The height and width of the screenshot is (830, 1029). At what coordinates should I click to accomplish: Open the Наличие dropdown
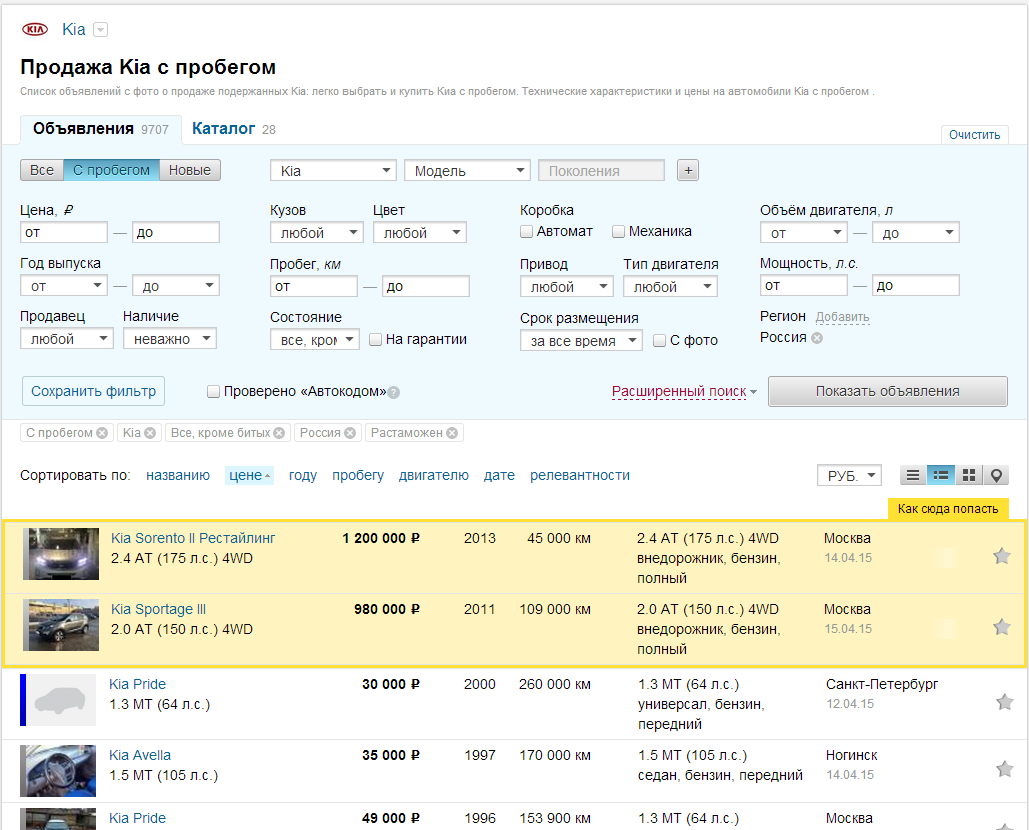coord(169,339)
